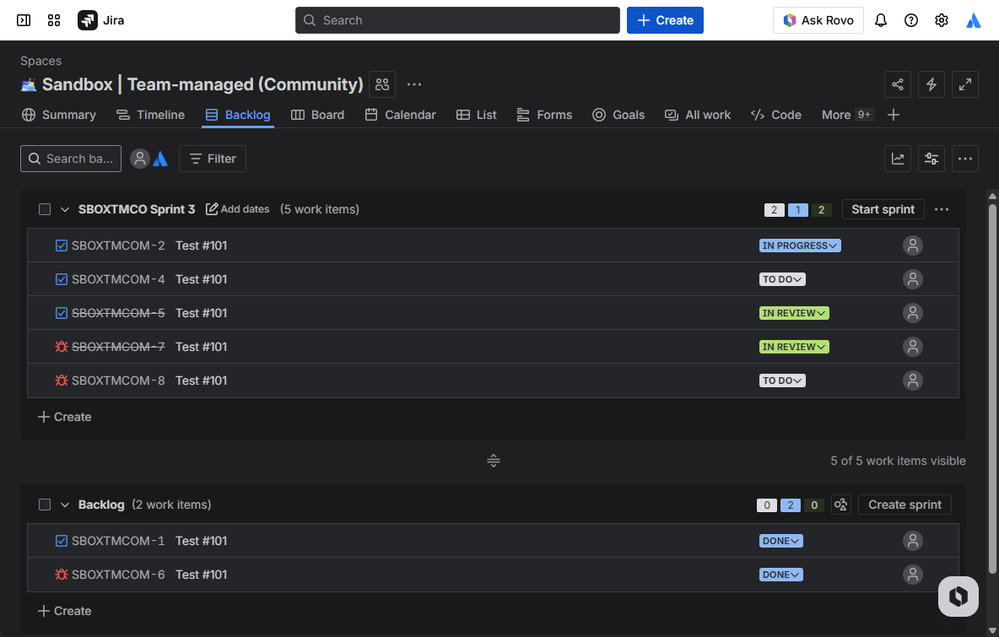The image size is (999, 637).
Task: Click Start sprint button
Action: pyautogui.click(x=883, y=210)
